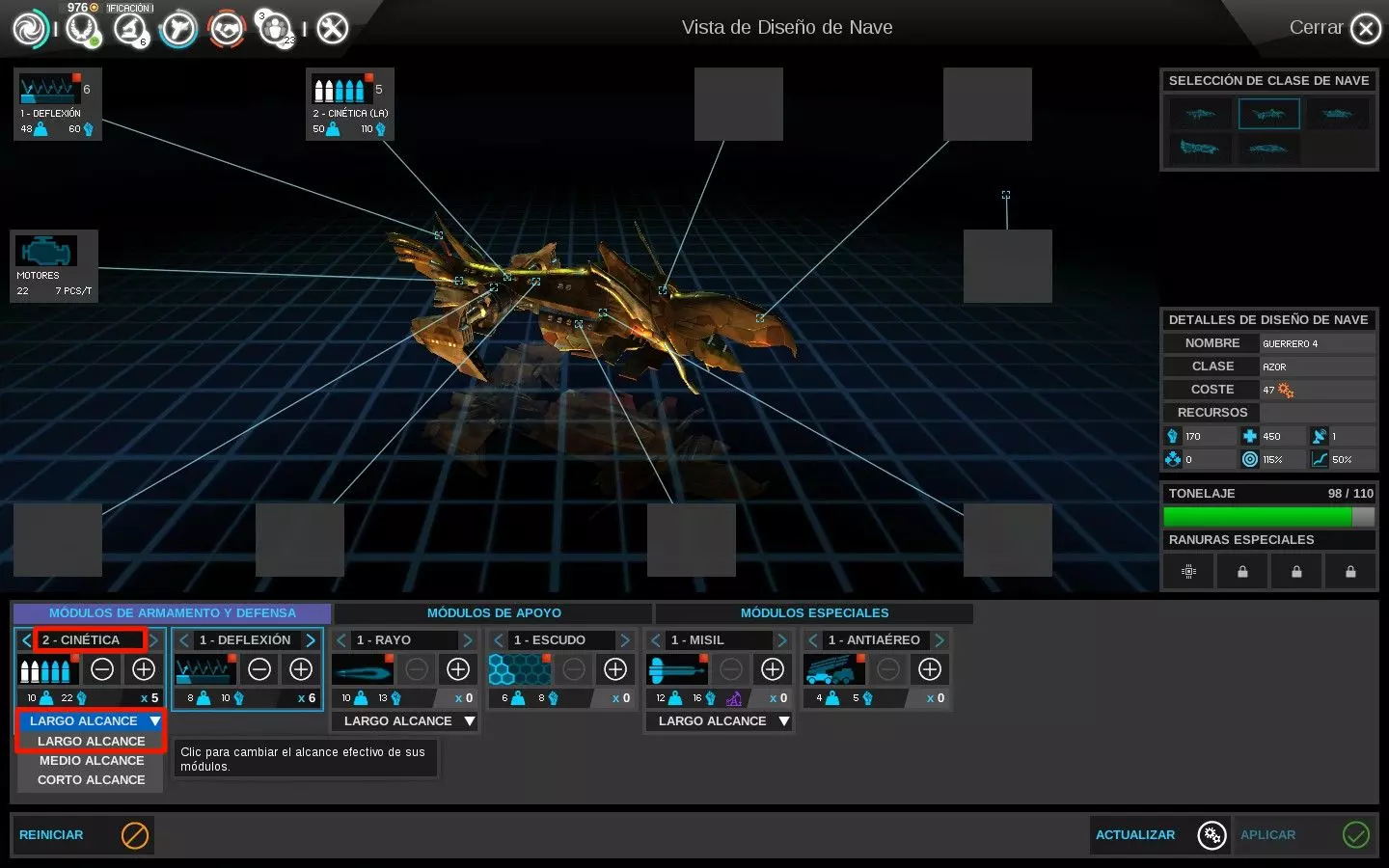The image size is (1389, 868).
Task: Click the second locked special slot
Action: tap(1242, 572)
